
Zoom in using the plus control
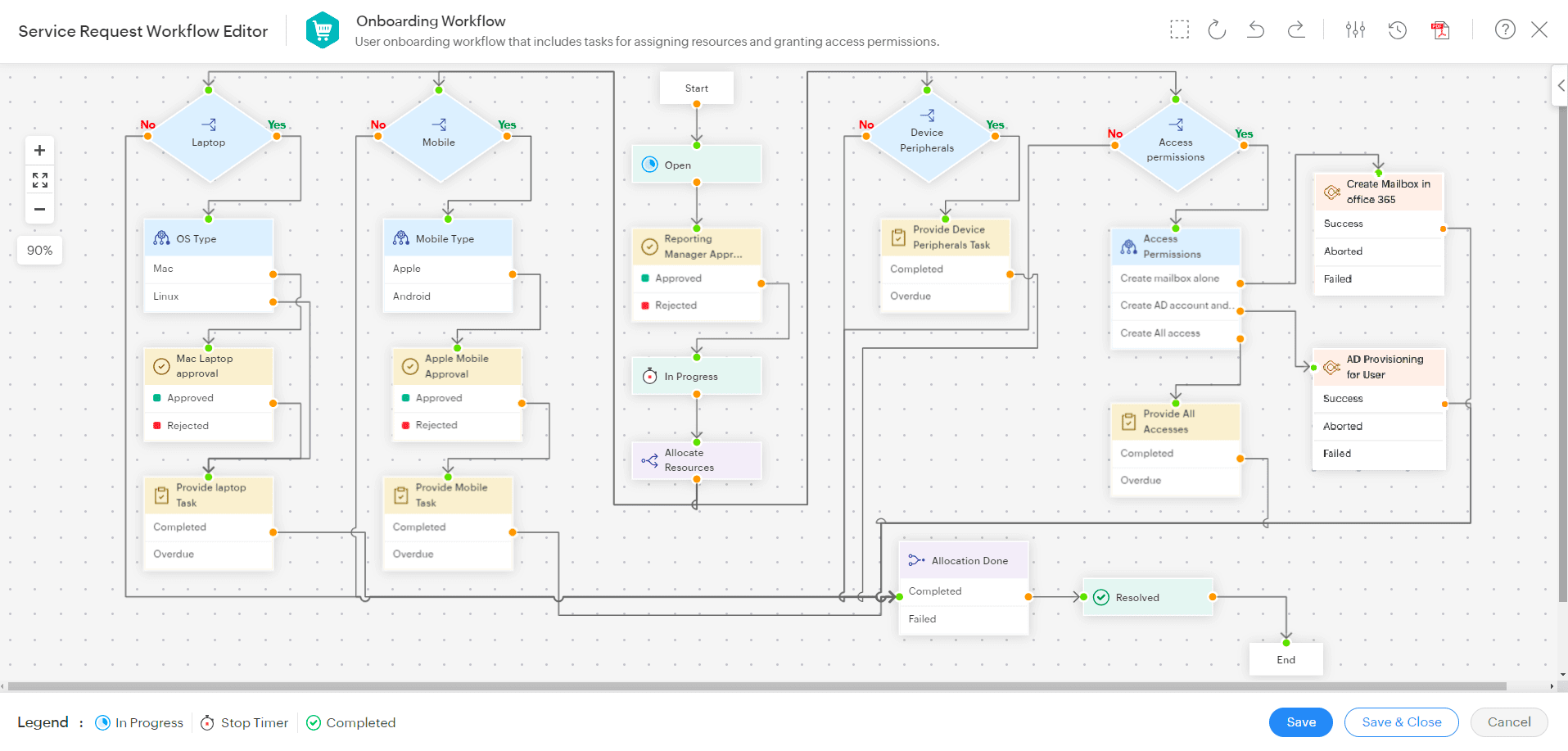point(39,150)
